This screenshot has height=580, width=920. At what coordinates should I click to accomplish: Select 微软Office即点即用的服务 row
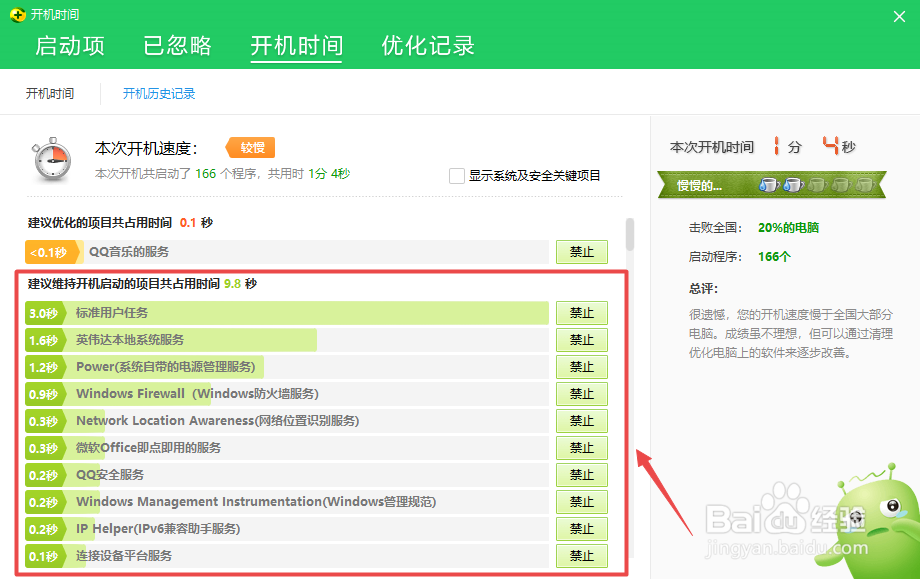(287, 447)
